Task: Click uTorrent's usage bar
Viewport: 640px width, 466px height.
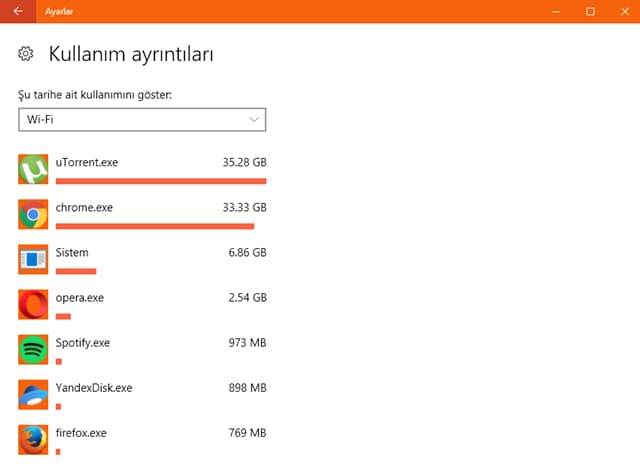Action: pyautogui.click(x=161, y=181)
